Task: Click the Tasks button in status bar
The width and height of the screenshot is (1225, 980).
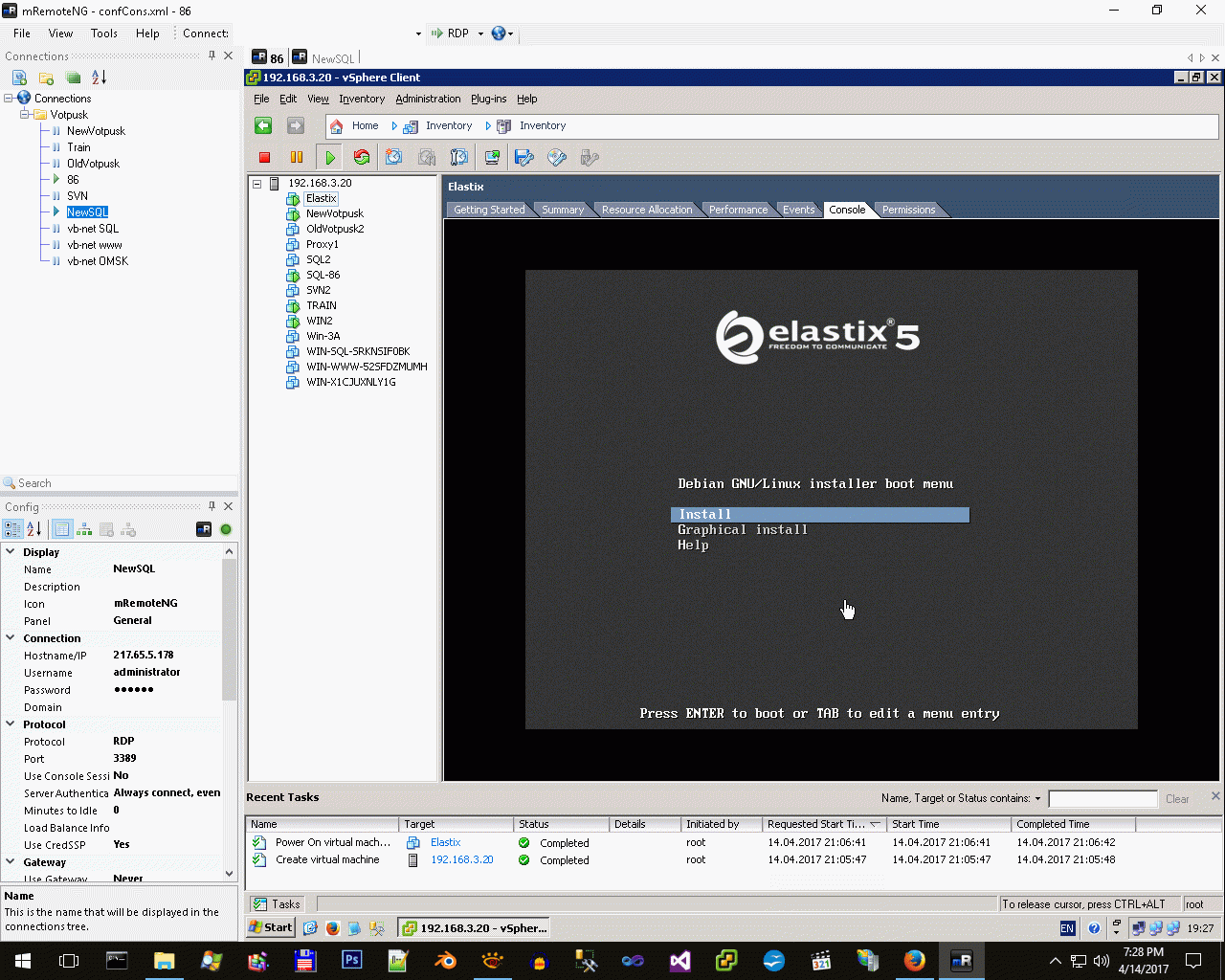Action: (x=277, y=903)
